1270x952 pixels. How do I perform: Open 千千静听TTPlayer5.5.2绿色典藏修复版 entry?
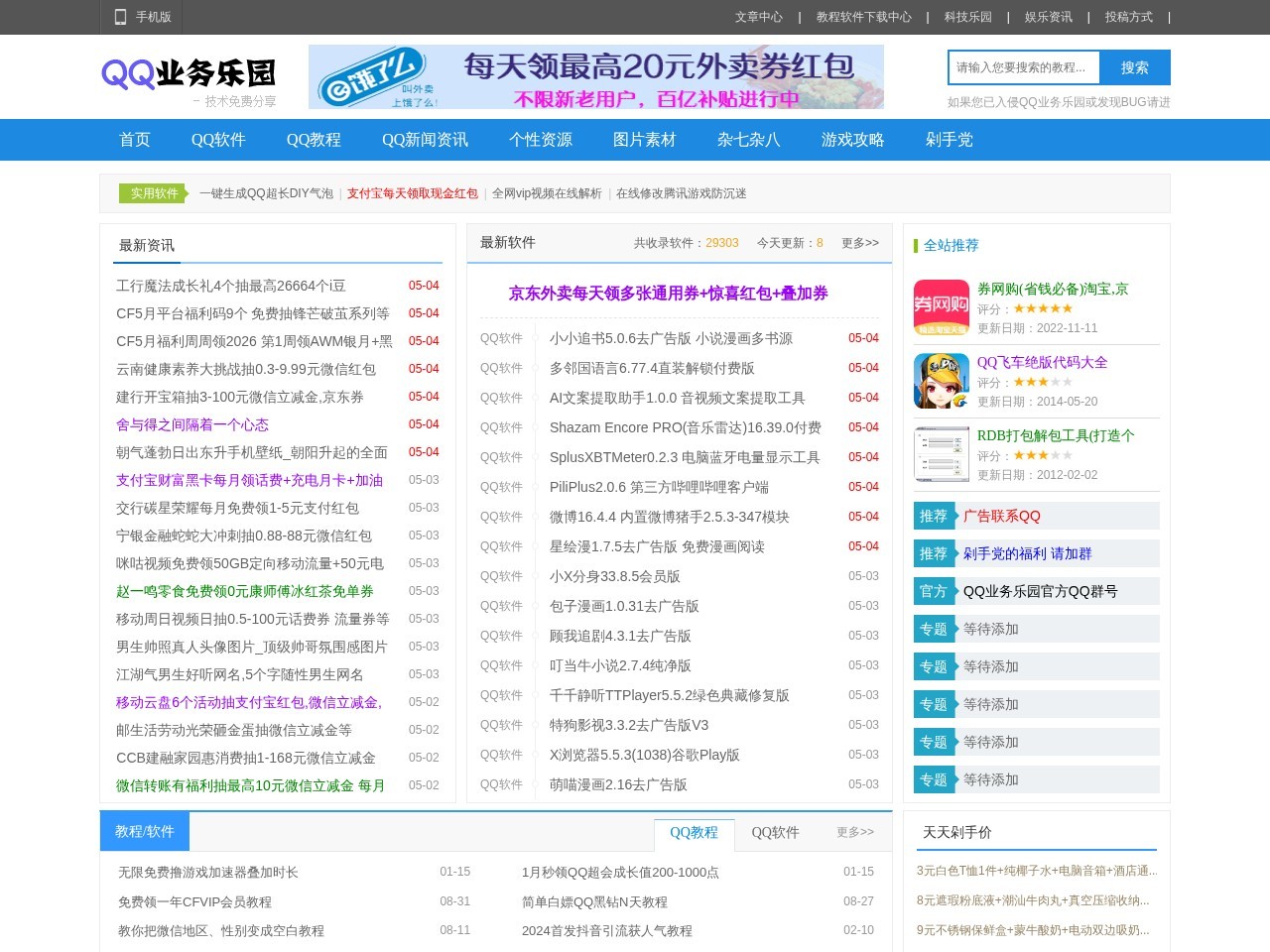tap(670, 695)
